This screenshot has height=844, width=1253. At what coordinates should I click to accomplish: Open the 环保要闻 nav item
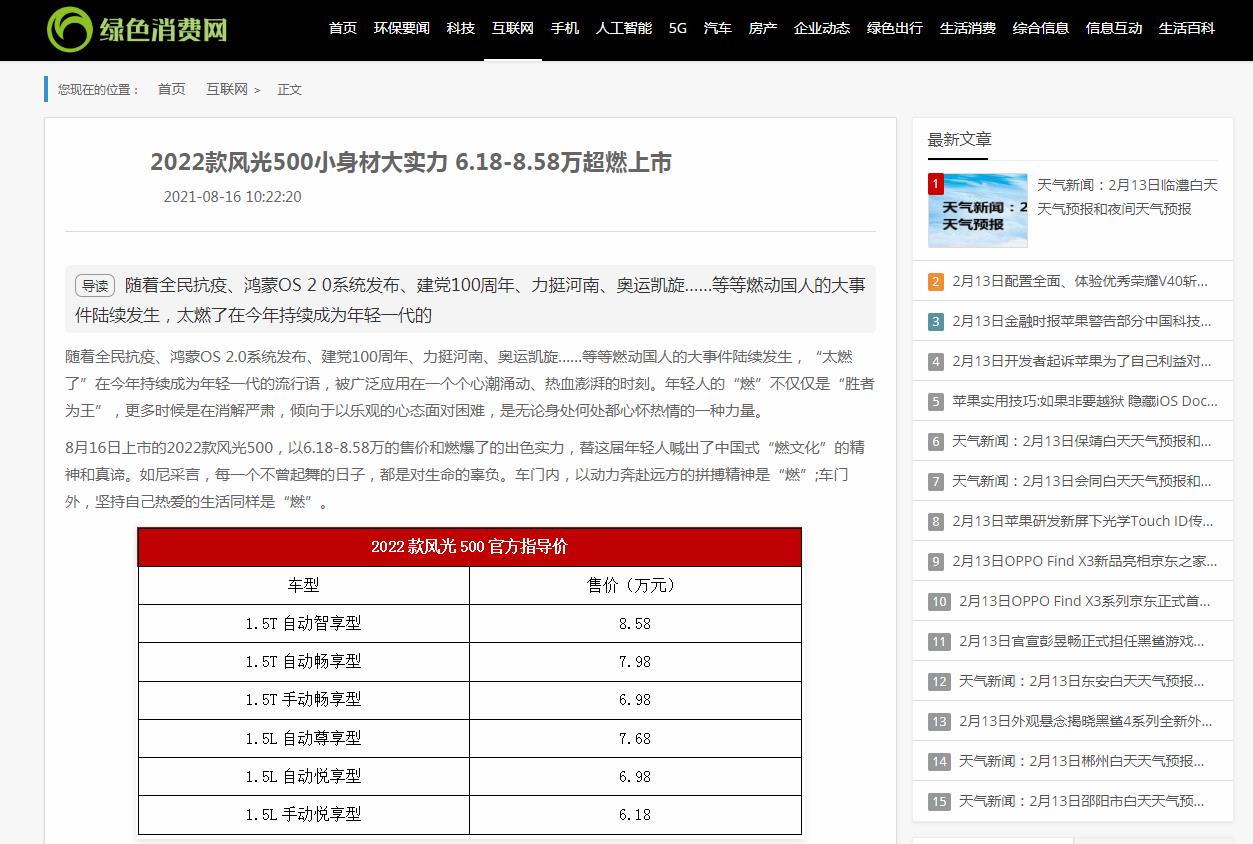pos(402,28)
